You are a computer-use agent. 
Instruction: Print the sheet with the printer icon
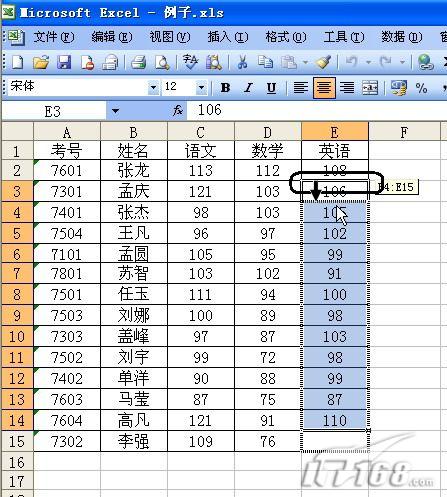pyautogui.click(x=139, y=62)
